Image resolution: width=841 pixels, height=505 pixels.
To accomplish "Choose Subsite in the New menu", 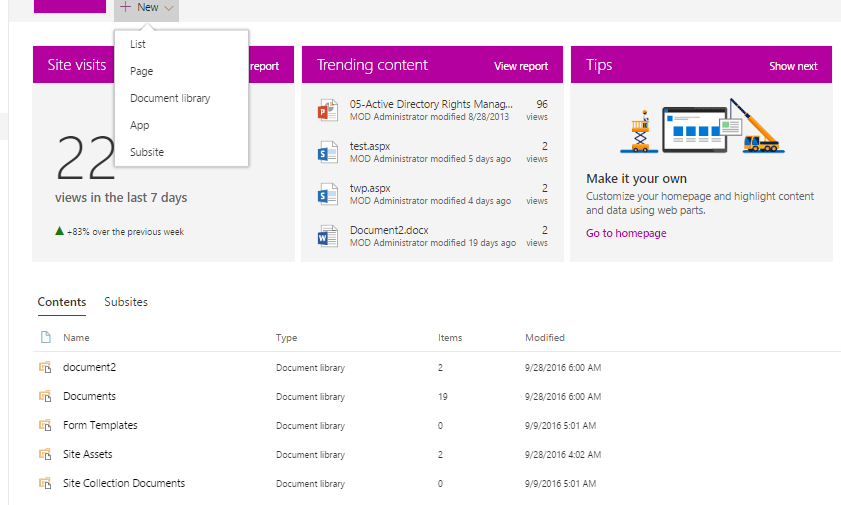I will [147, 152].
